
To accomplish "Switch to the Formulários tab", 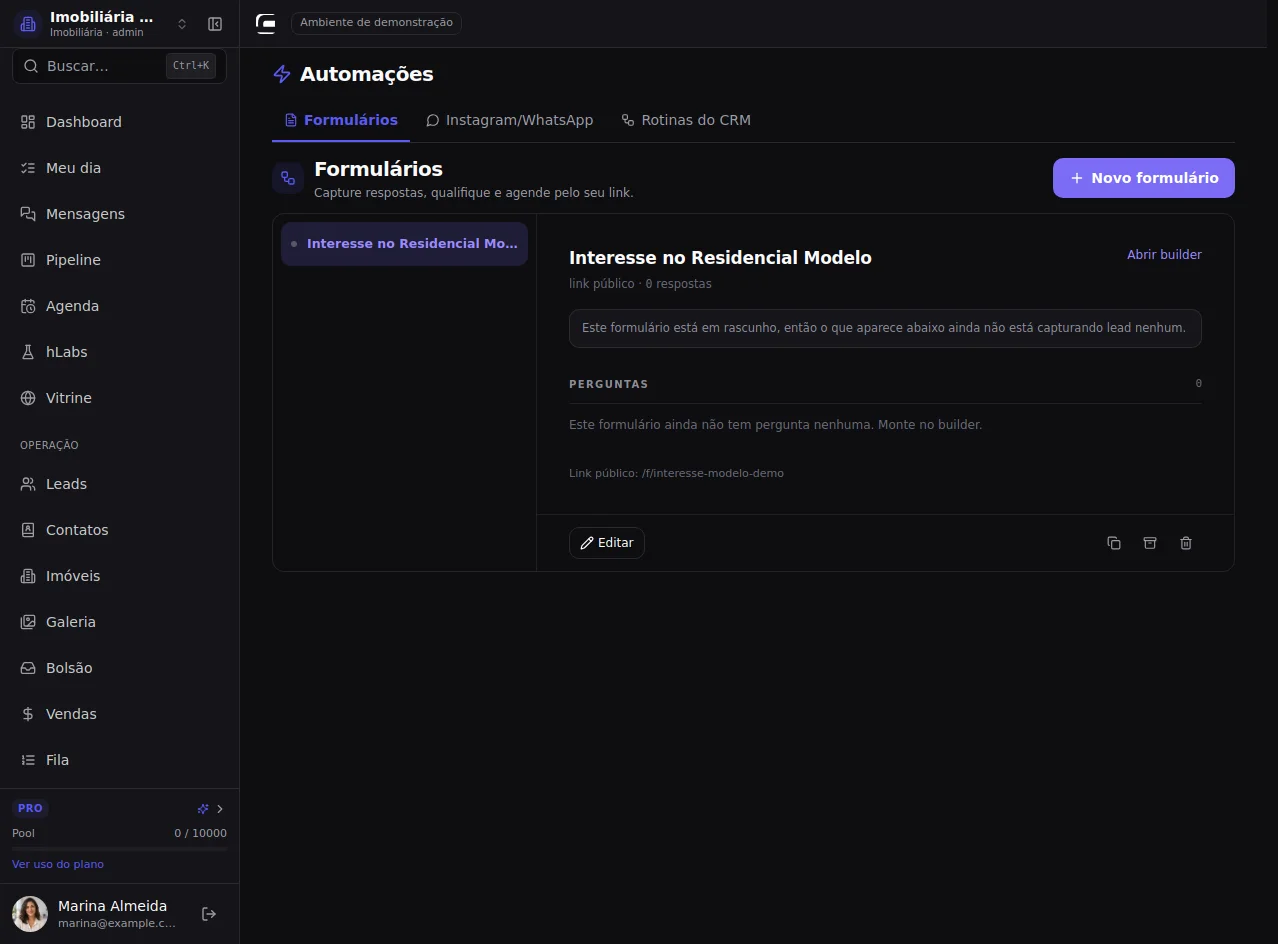I will 341,120.
